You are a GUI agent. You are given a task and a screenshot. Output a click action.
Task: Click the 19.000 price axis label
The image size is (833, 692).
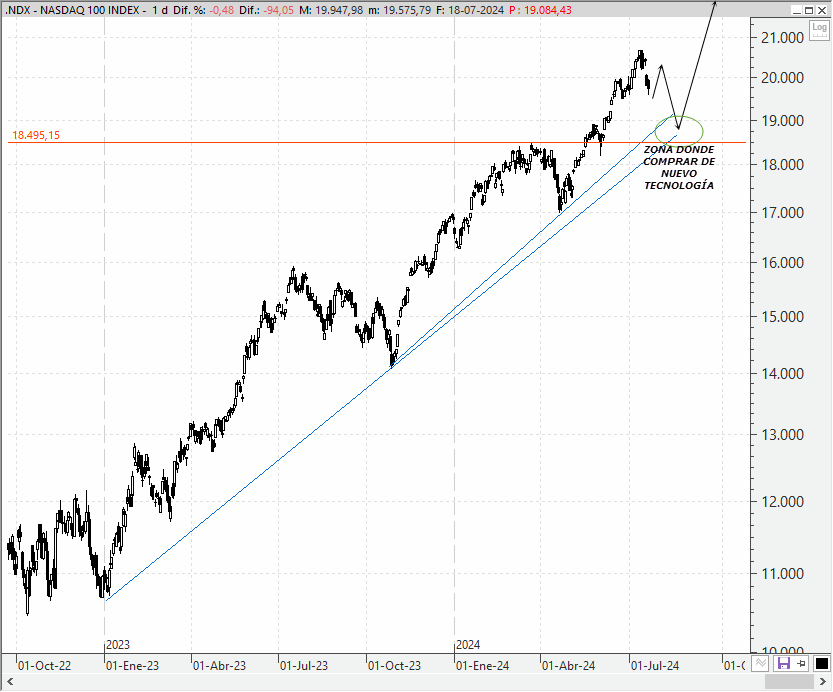[x=783, y=121]
